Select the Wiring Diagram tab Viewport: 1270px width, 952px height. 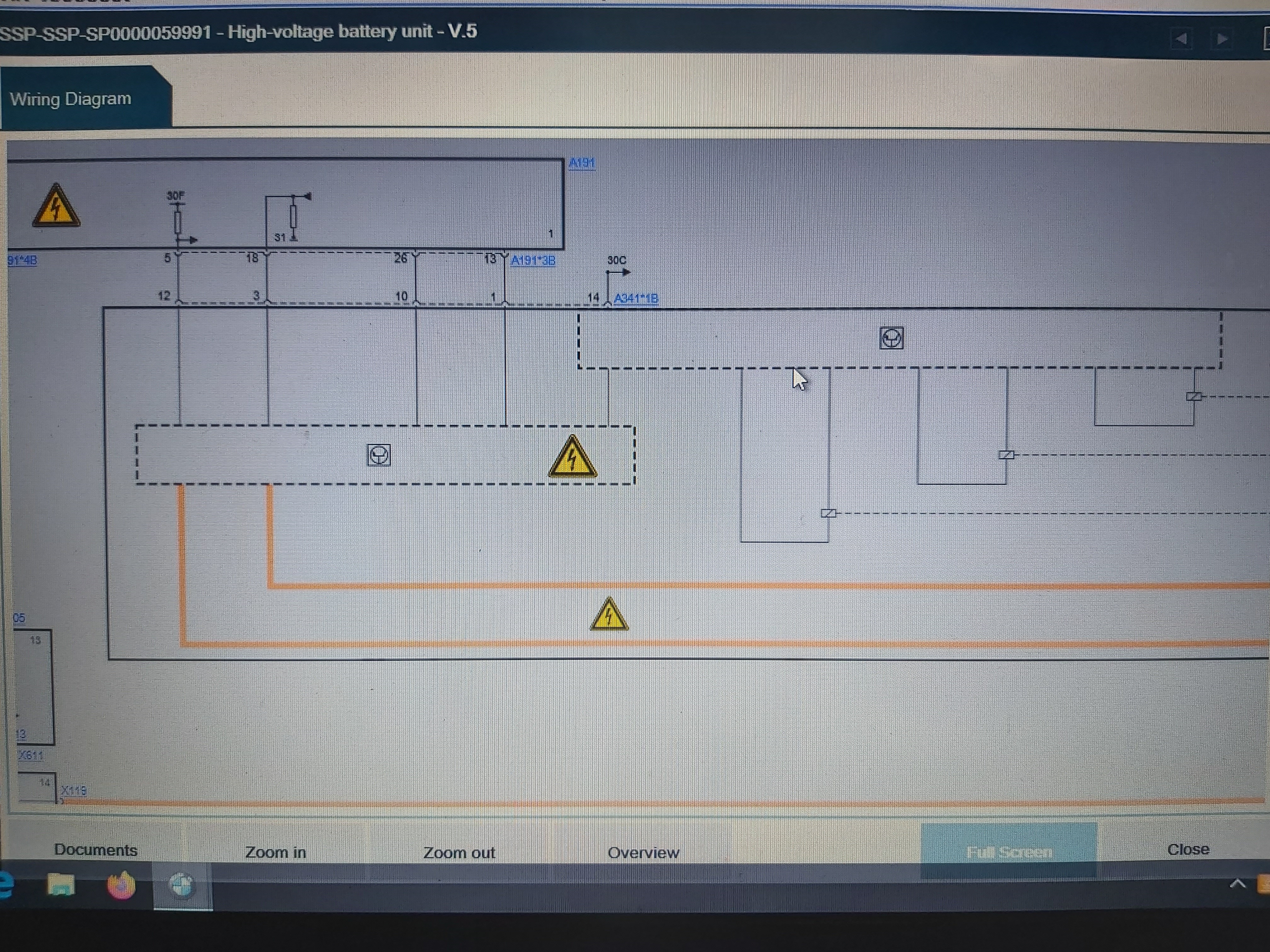71,99
